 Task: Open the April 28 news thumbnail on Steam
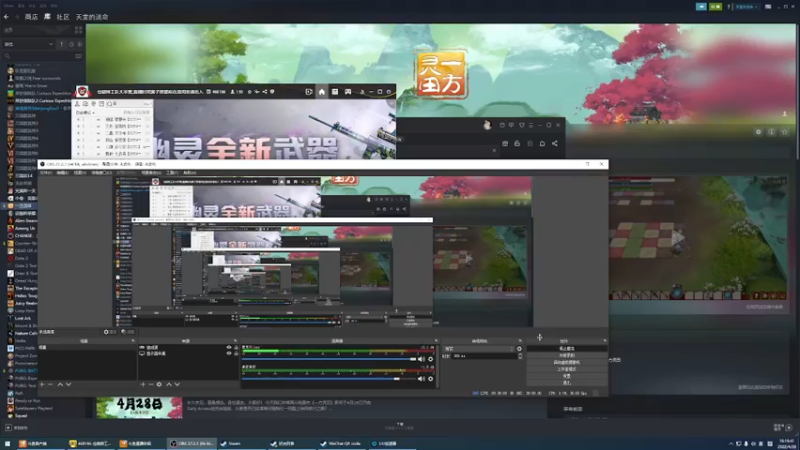coord(139,408)
